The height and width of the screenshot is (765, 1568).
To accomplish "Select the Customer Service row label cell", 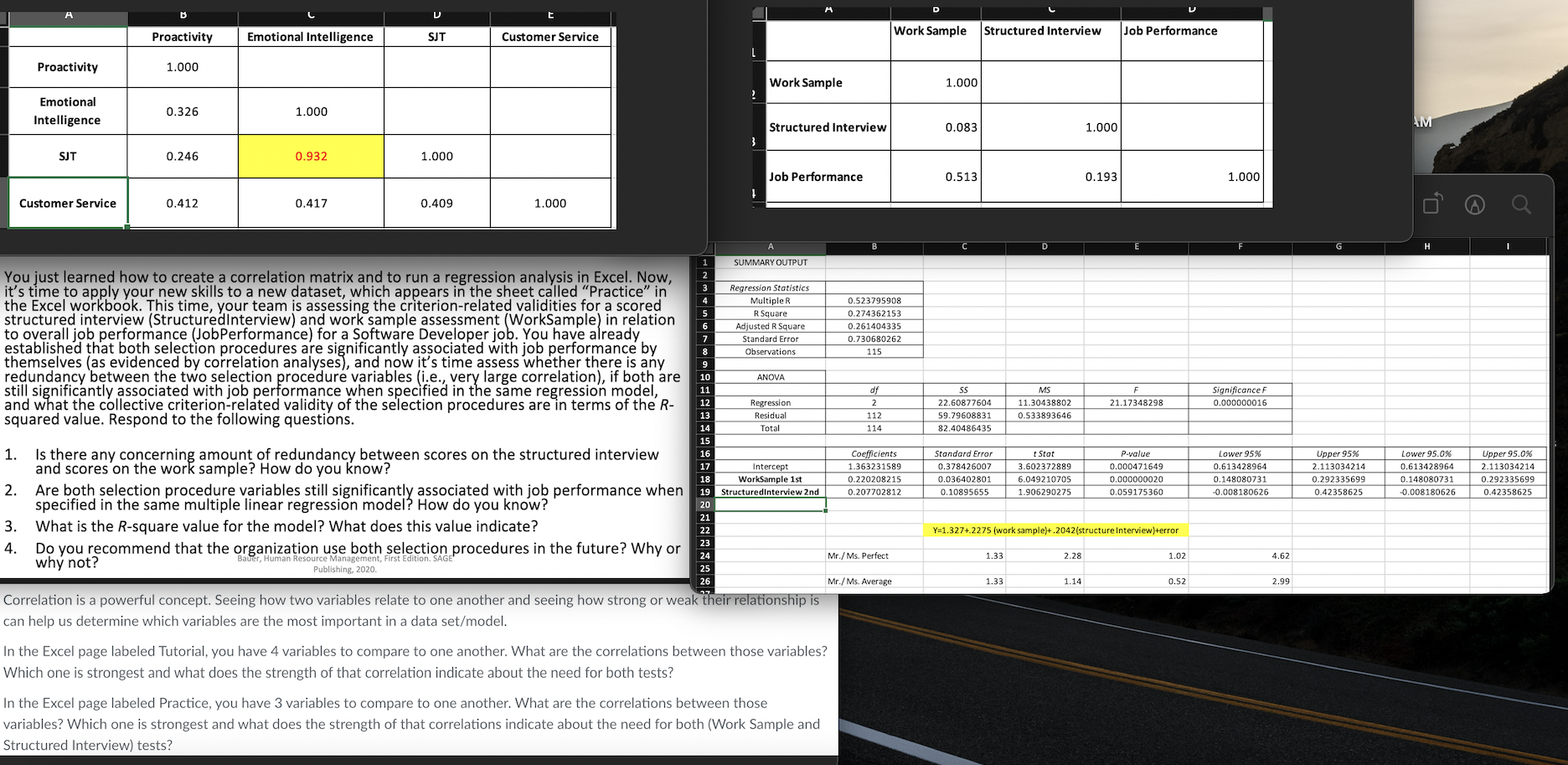I will point(68,203).
